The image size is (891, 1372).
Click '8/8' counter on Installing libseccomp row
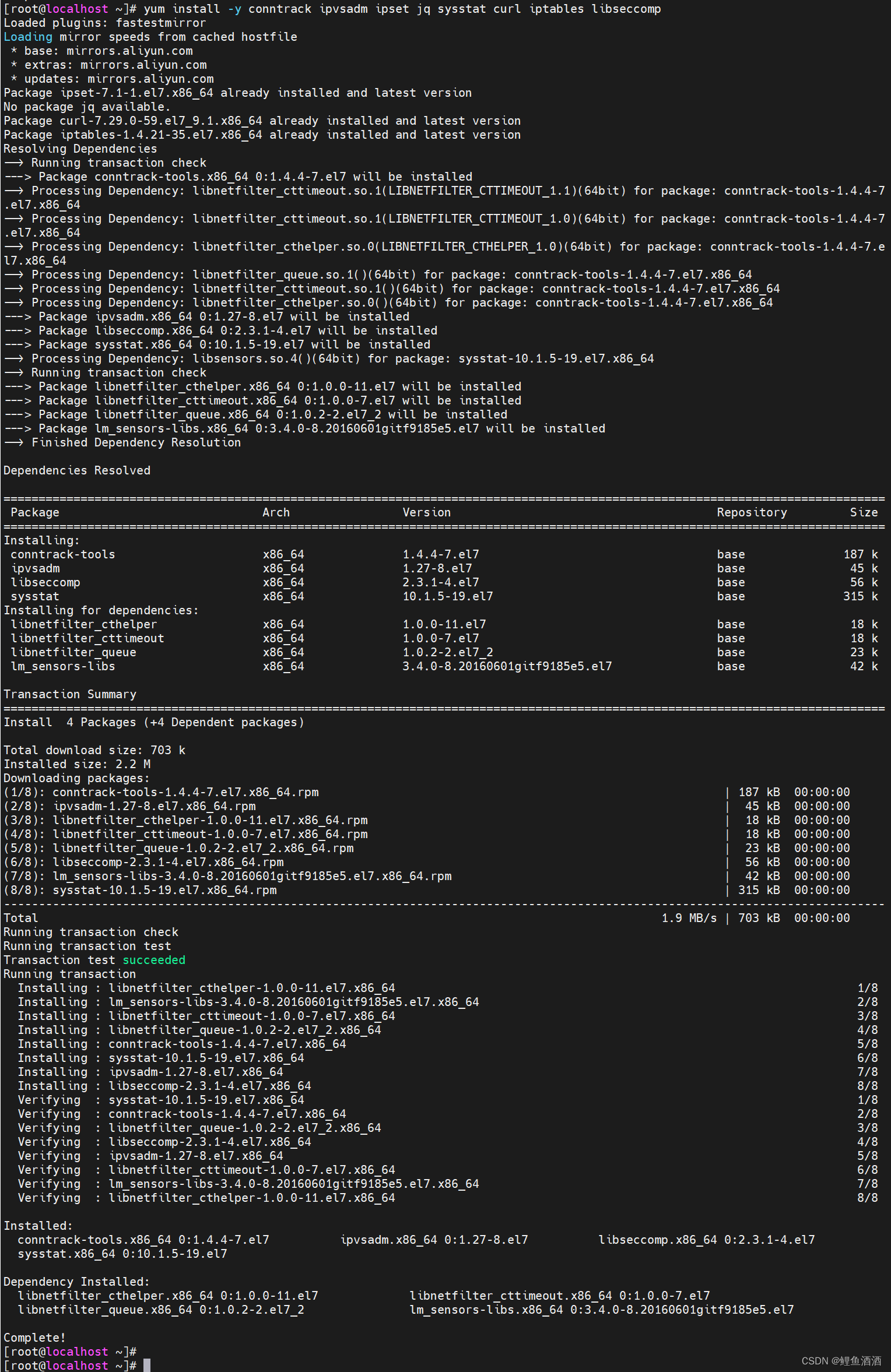pyautogui.click(x=868, y=1086)
